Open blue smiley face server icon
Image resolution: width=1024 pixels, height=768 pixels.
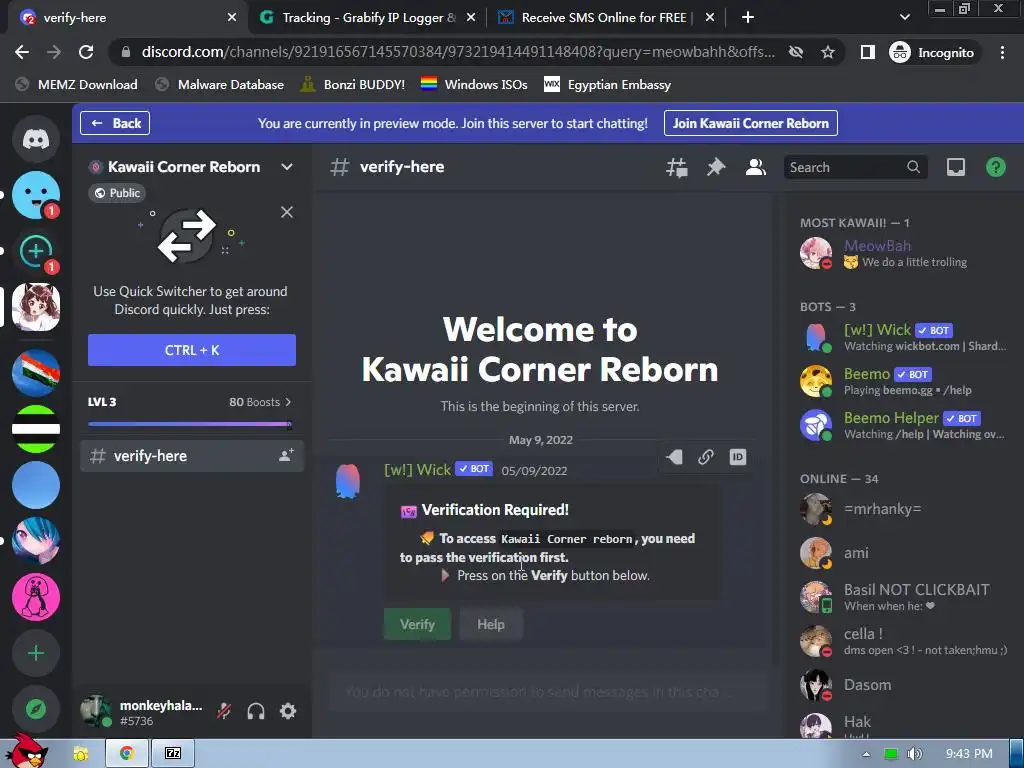click(36, 195)
